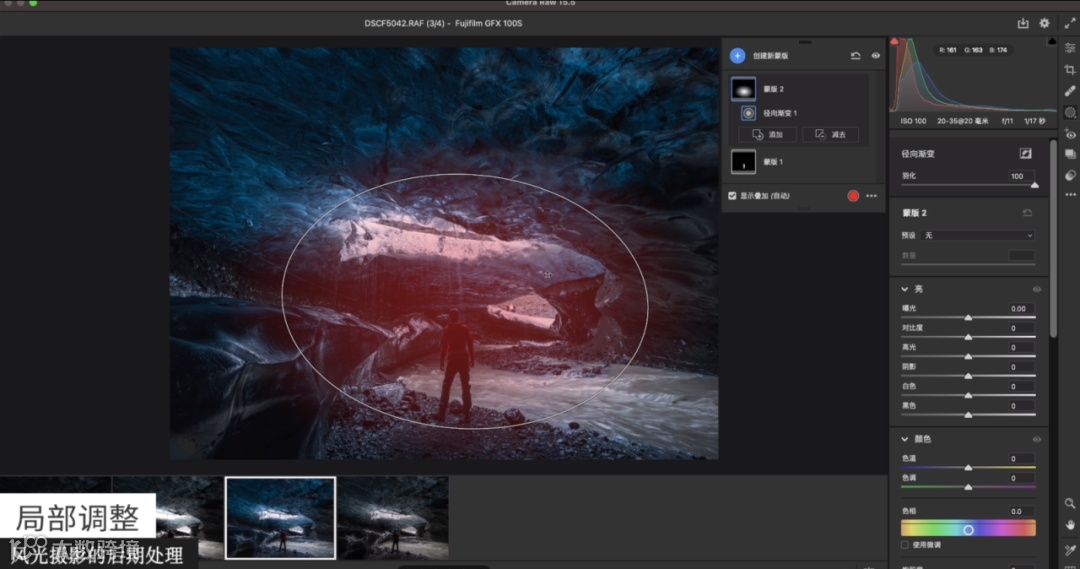Select the 蒙版 2 mask thumbnail
The height and width of the screenshot is (569, 1080).
coord(743,89)
